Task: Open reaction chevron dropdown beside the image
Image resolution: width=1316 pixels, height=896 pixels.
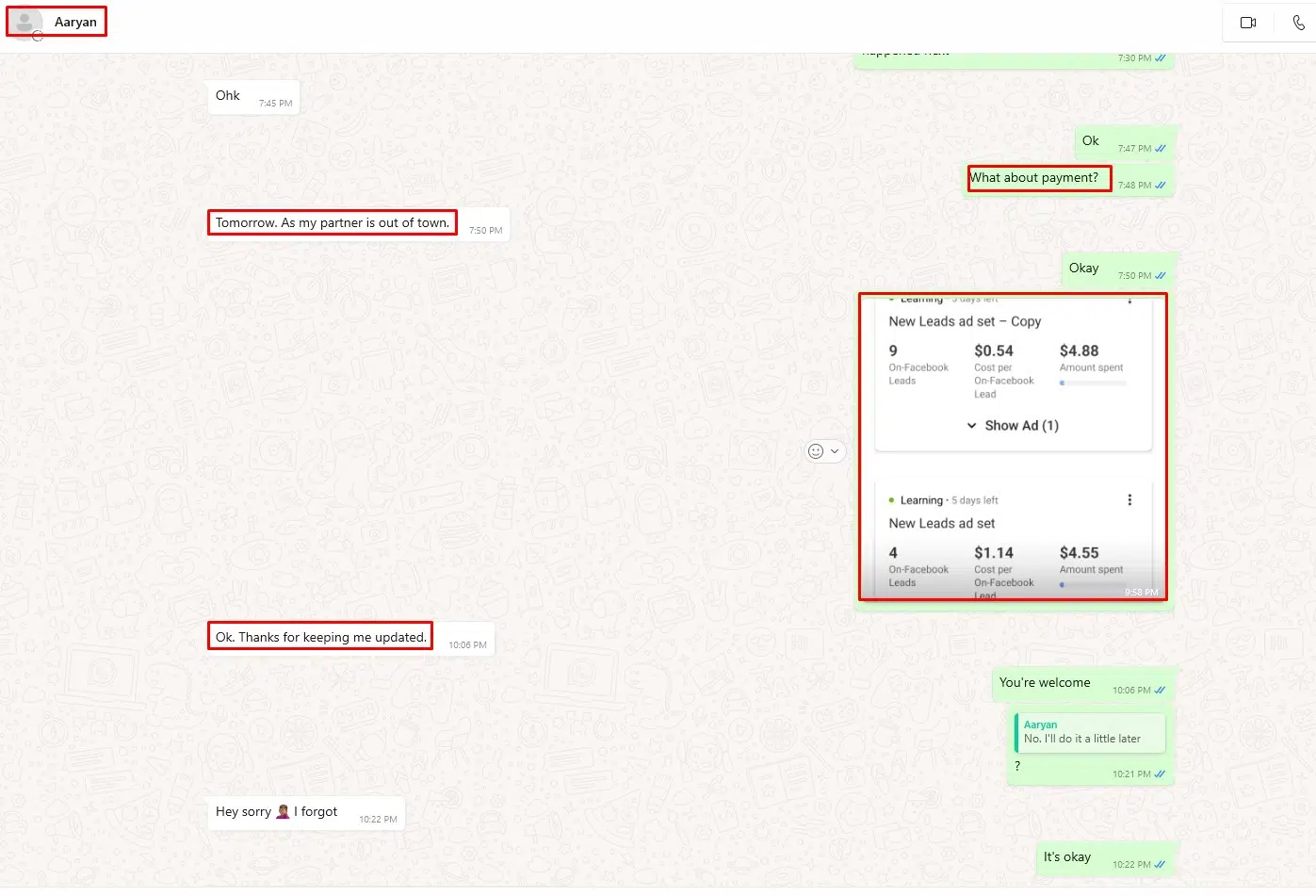Action: (x=835, y=451)
